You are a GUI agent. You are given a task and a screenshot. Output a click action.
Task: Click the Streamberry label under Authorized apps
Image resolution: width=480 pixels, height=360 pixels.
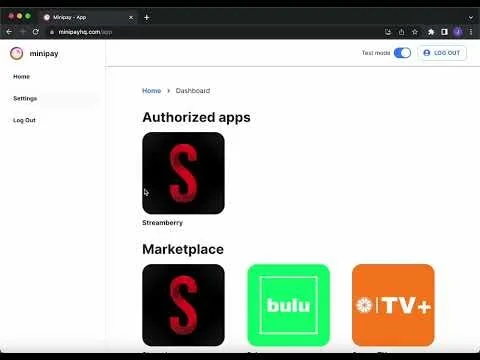coord(162,223)
